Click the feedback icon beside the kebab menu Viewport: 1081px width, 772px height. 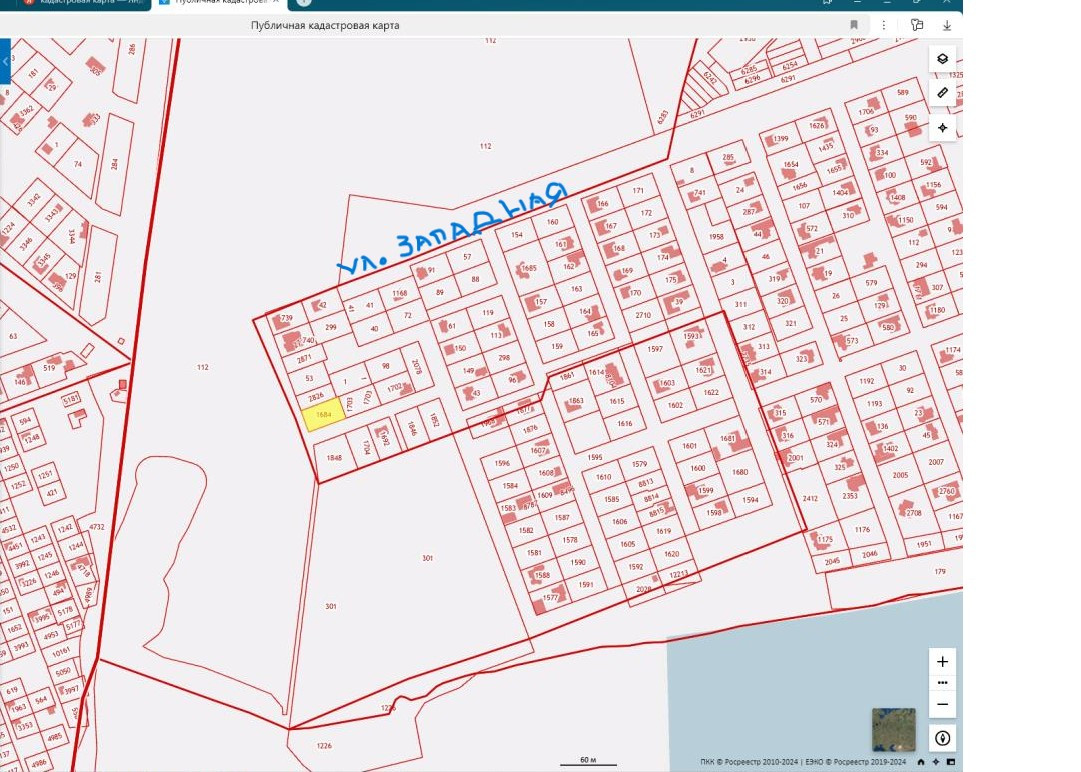tap(916, 25)
